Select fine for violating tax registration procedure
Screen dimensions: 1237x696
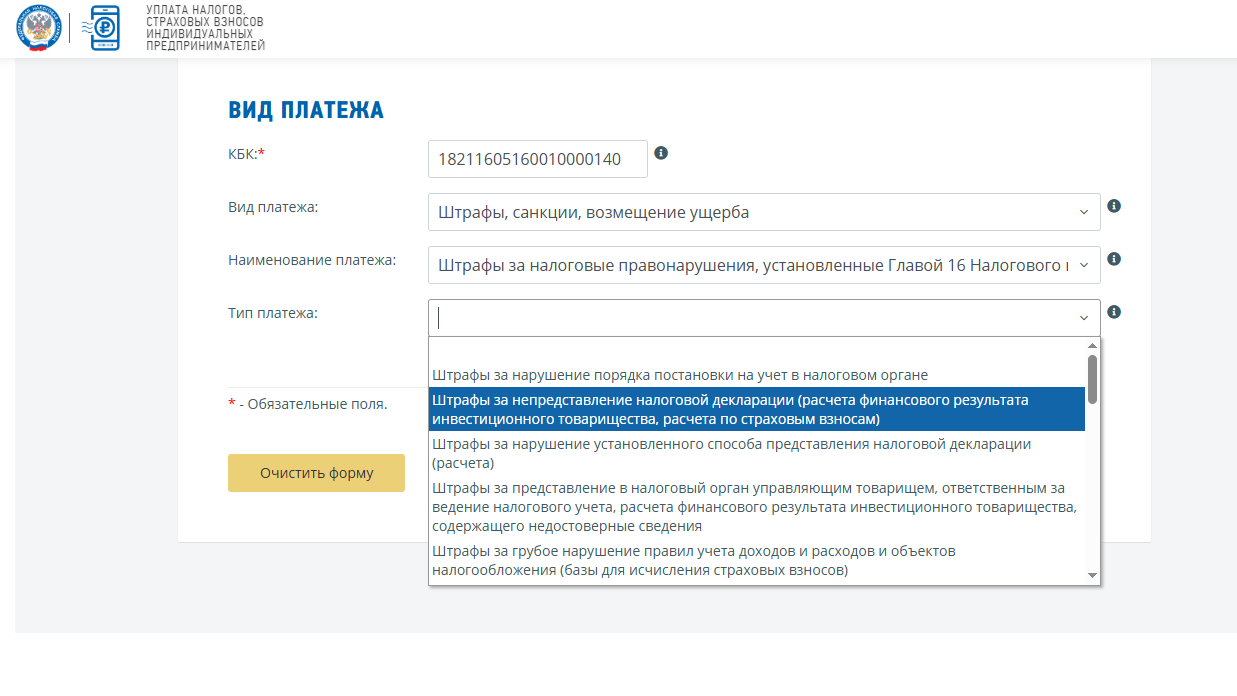tap(680, 375)
